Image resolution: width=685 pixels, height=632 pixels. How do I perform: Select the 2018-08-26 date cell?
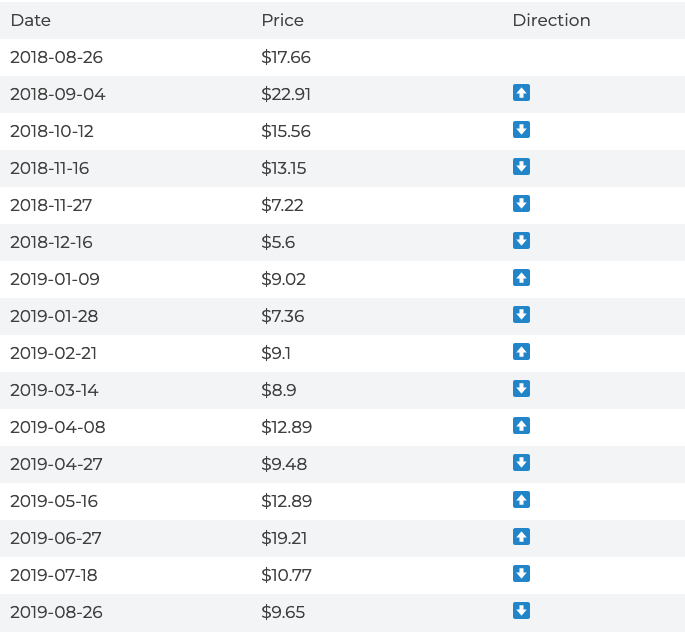[x=57, y=57]
